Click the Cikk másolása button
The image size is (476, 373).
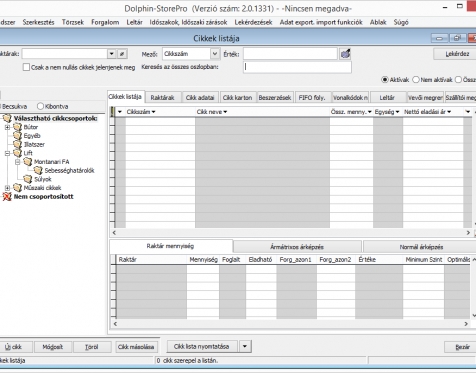(136, 347)
